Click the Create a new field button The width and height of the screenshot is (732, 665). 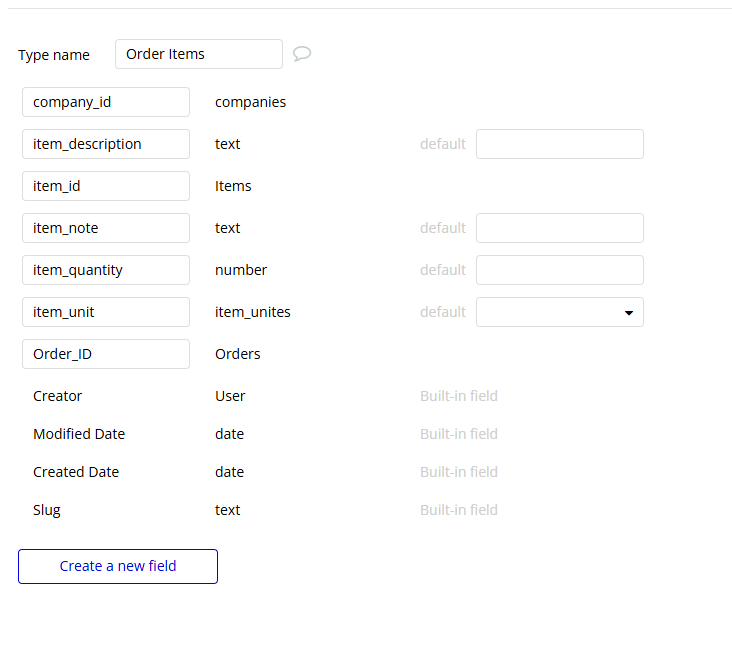(118, 566)
